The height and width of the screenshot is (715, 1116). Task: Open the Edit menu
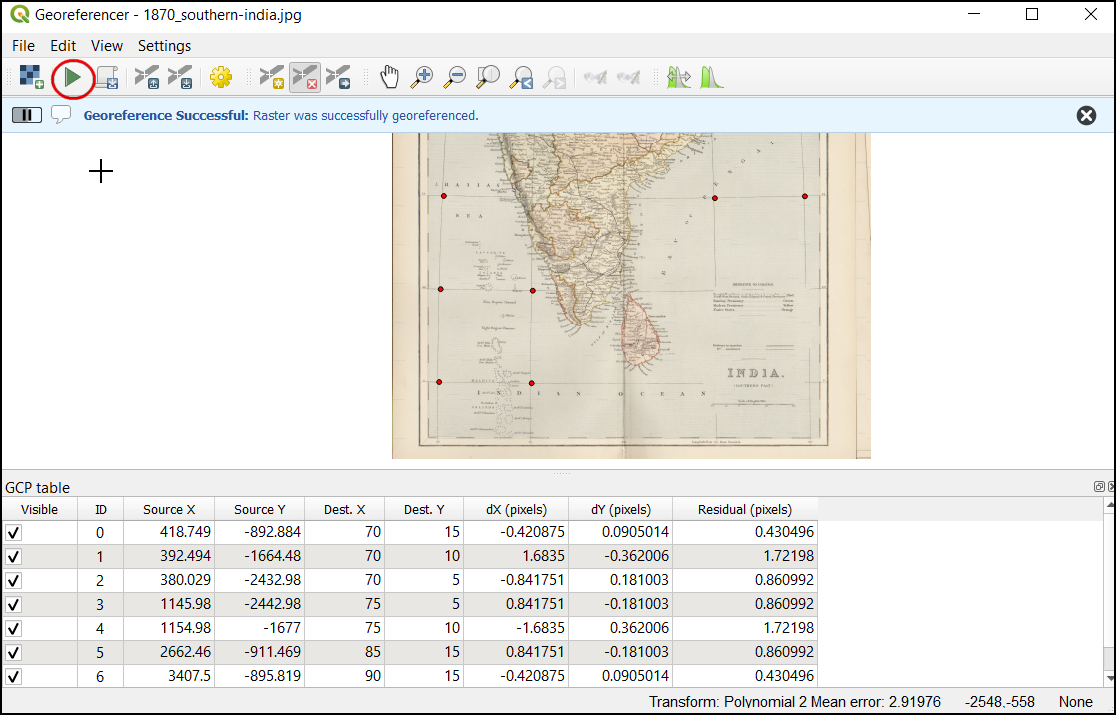(63, 46)
